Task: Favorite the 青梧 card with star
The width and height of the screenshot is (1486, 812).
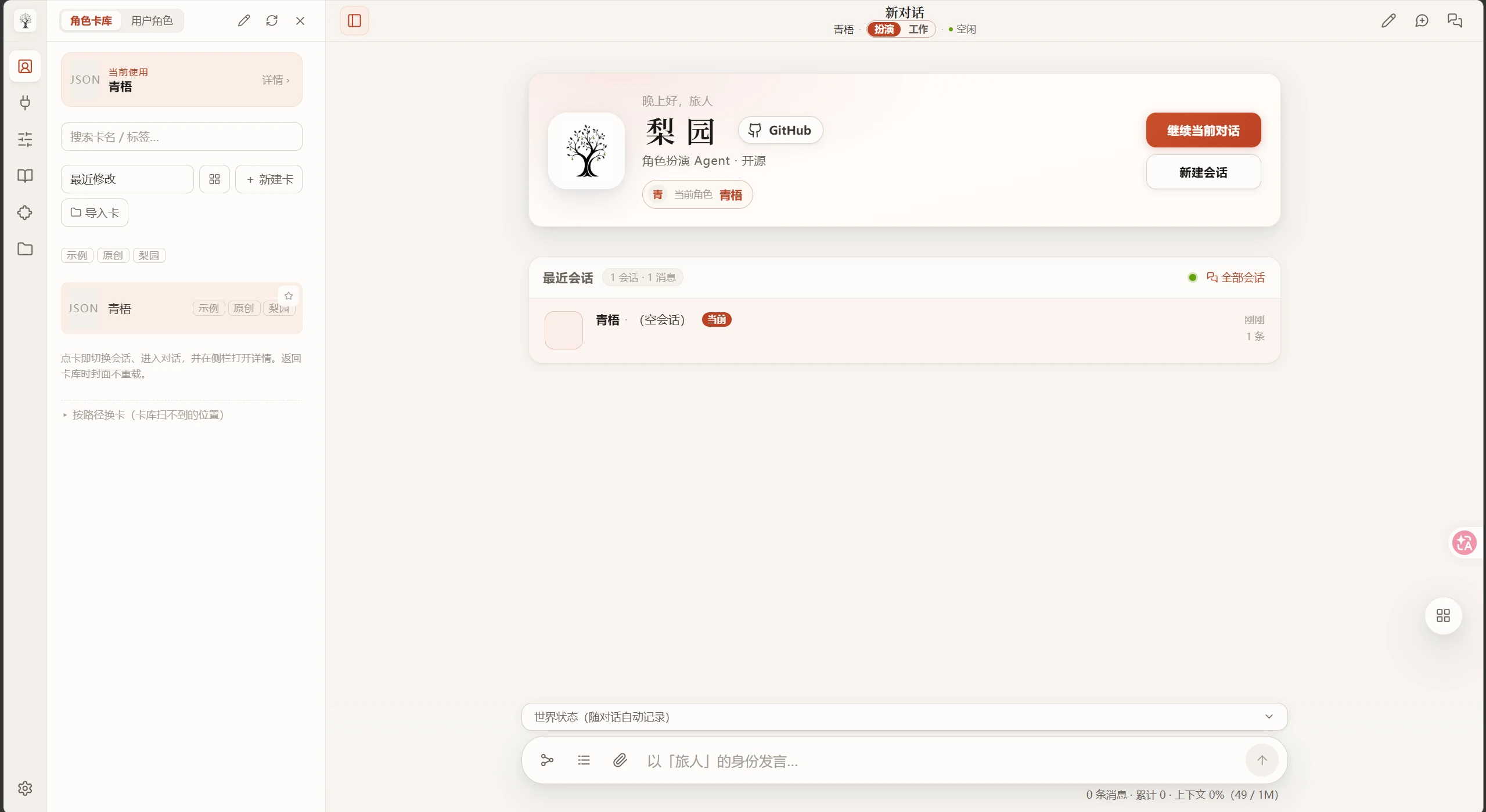Action: click(x=289, y=296)
